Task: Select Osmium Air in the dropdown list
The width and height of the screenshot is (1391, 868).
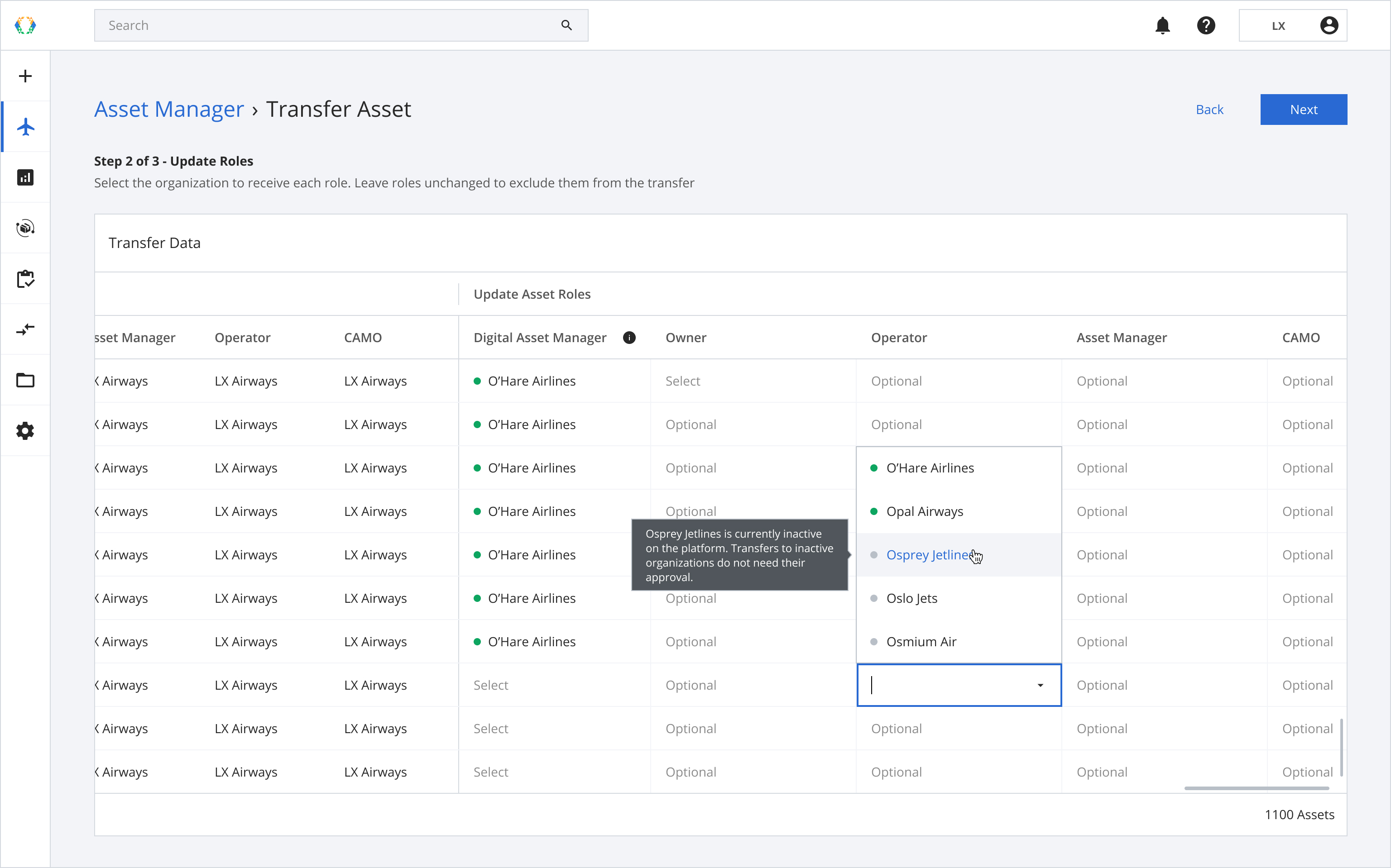Action: click(x=959, y=642)
